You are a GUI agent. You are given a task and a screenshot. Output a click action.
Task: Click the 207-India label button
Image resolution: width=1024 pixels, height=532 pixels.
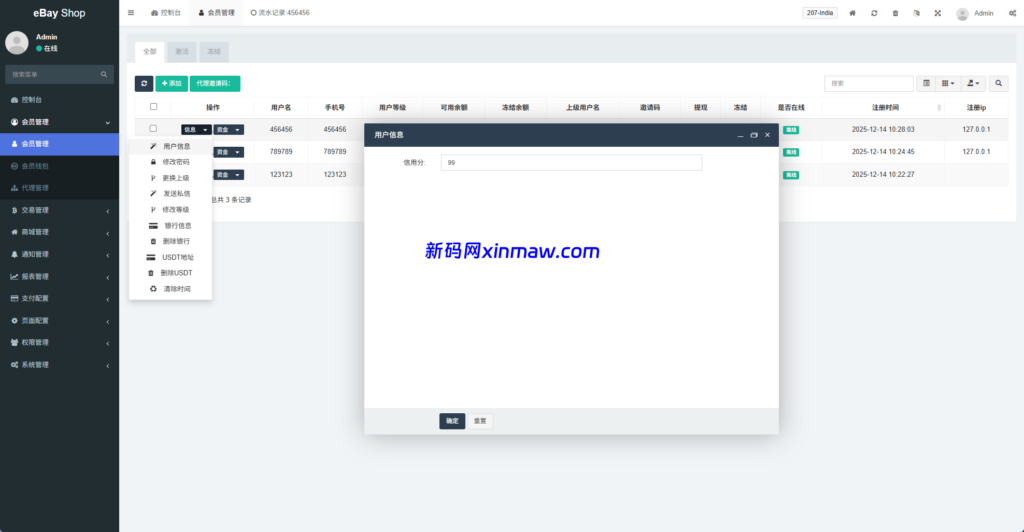pos(820,13)
